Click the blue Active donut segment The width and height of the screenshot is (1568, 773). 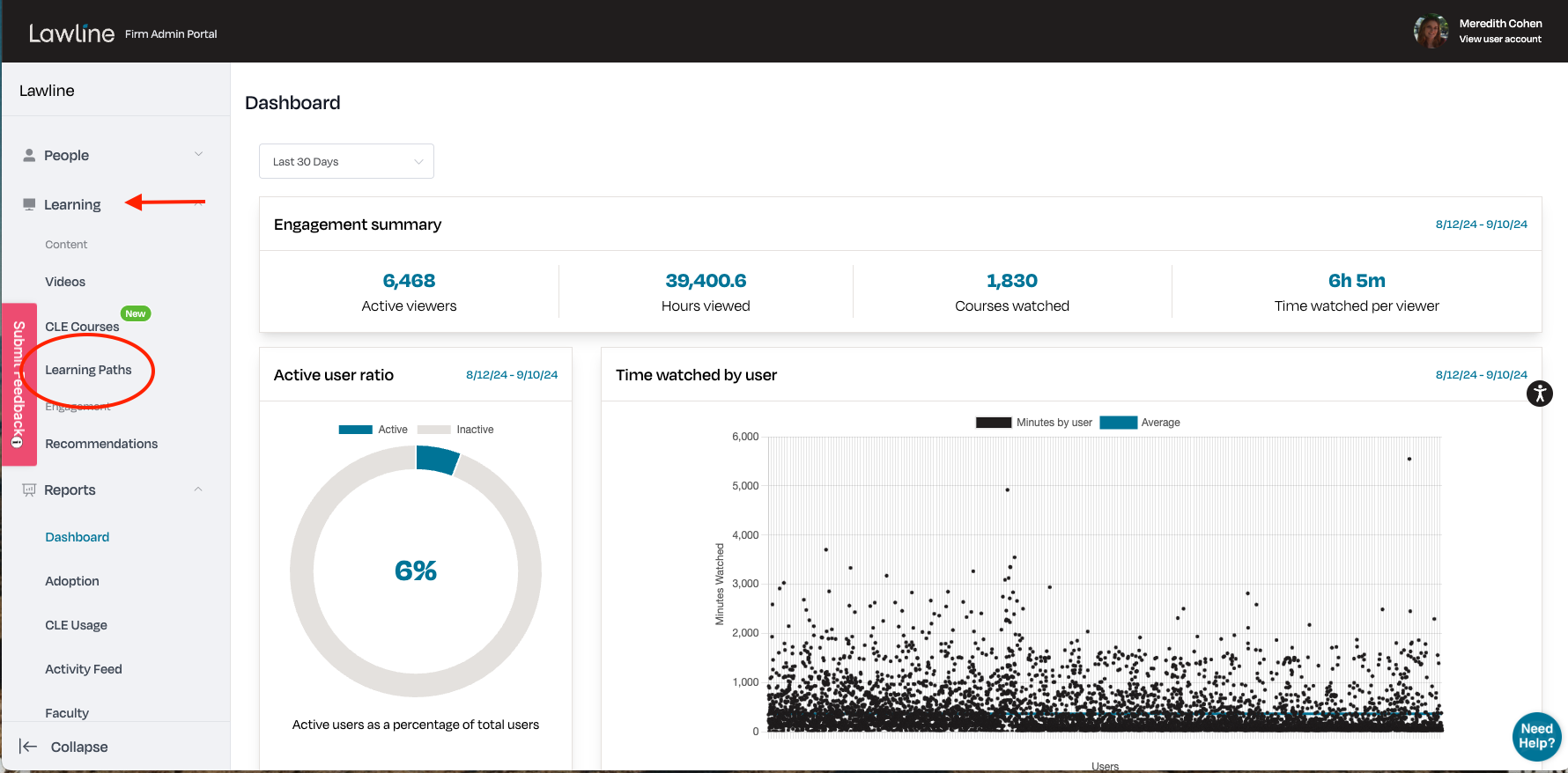(438, 459)
